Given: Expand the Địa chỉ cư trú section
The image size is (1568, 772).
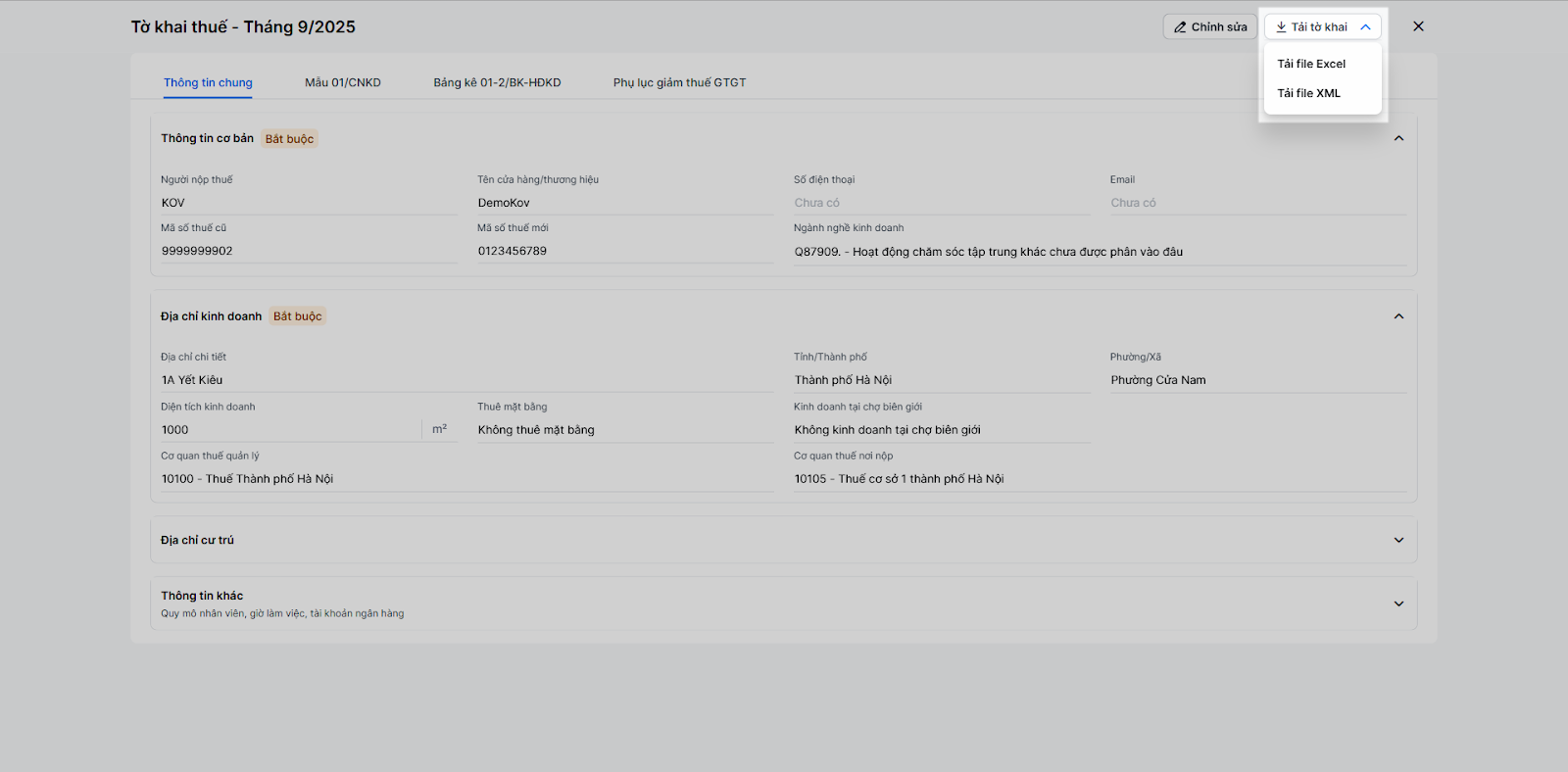Looking at the screenshot, I should (x=1398, y=540).
